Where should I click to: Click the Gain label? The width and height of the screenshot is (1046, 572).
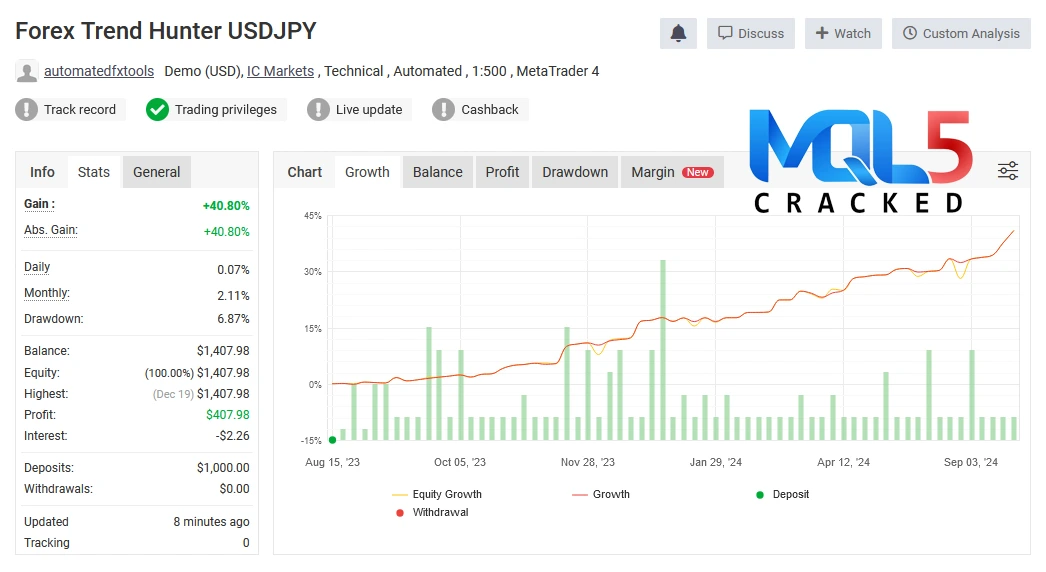[x=39, y=204]
